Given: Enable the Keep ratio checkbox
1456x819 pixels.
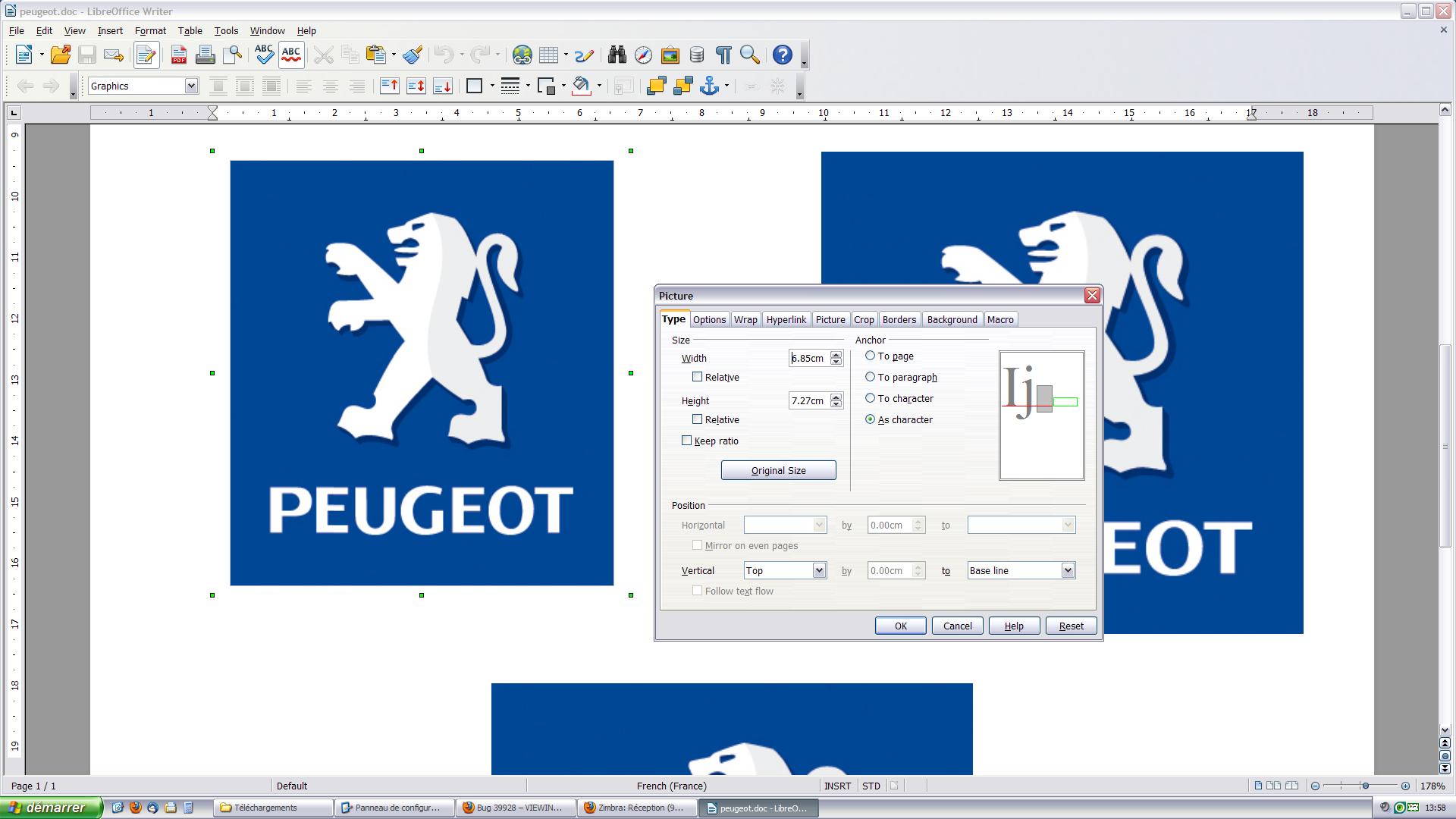Looking at the screenshot, I should click(687, 441).
